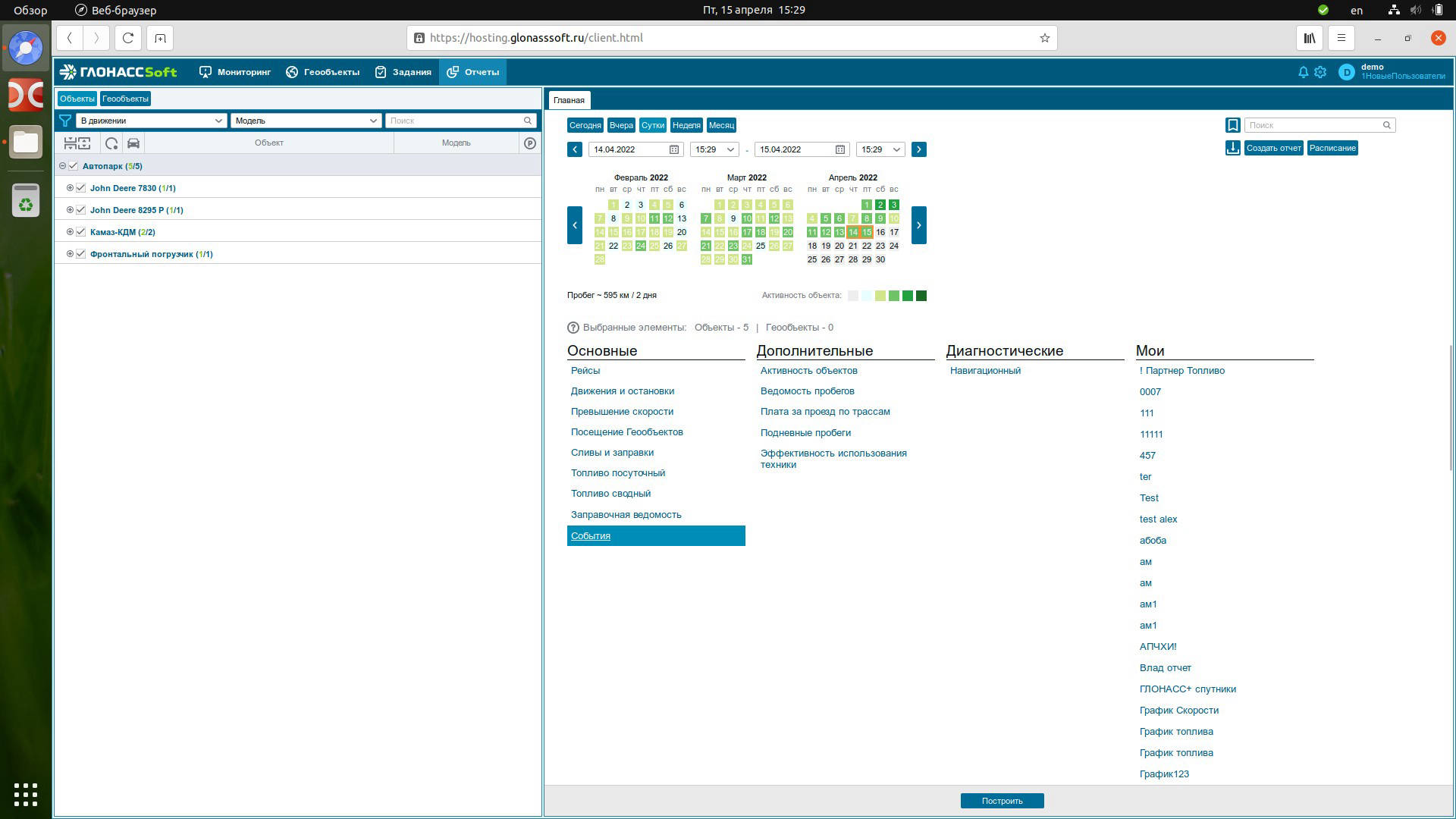Switch to the Геообъекты panel tab
Screen dimensions: 1456x819
coord(125,99)
